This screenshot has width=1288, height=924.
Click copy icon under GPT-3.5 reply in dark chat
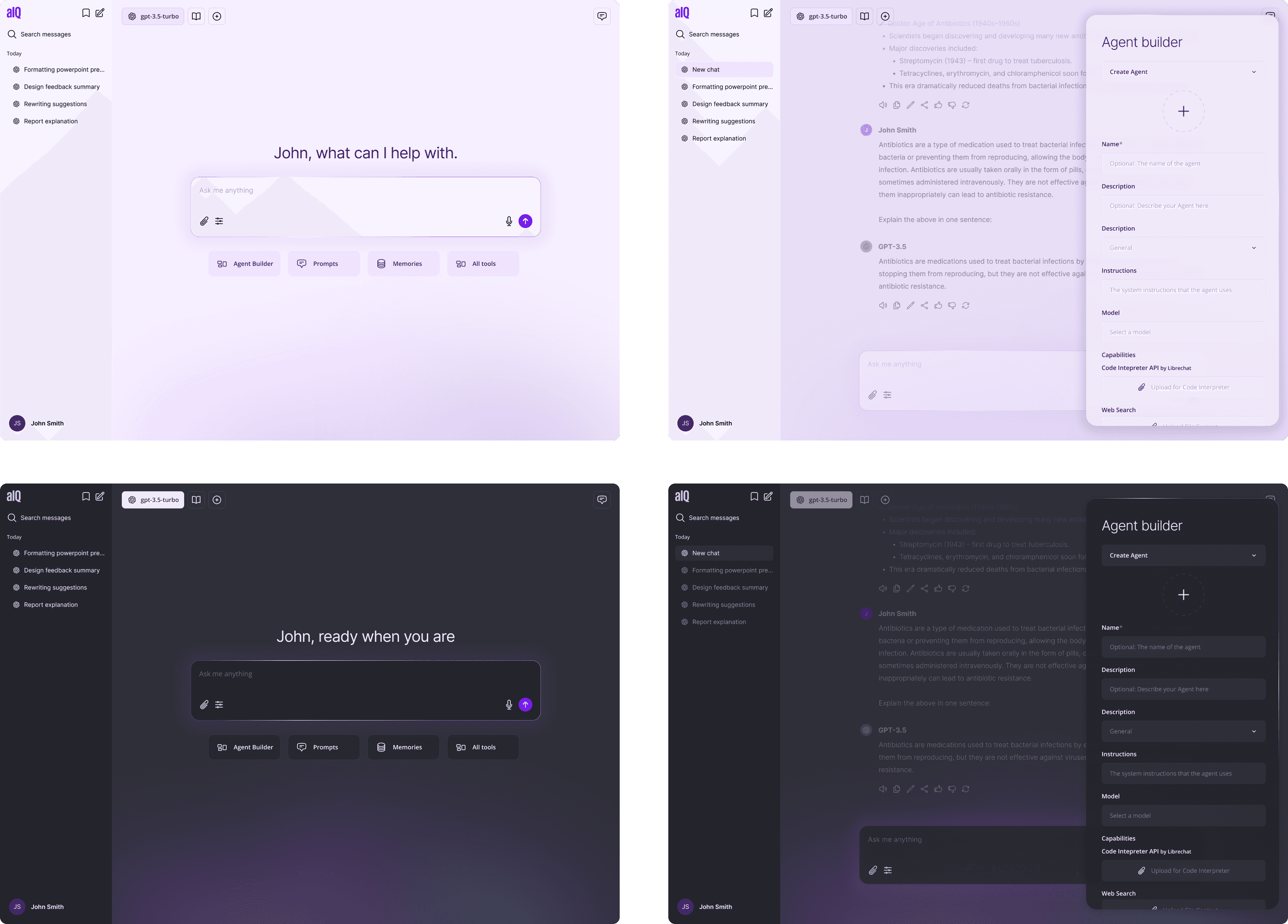pyautogui.click(x=897, y=789)
